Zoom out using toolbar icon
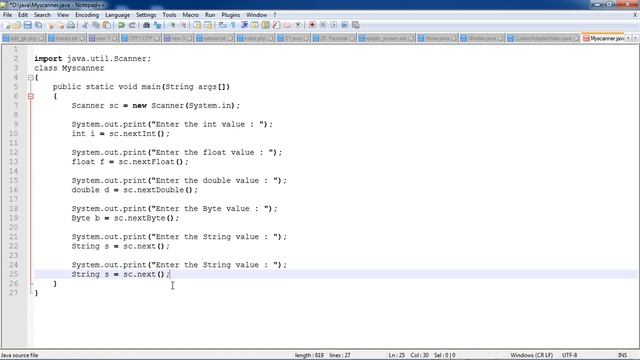 click(184, 25)
